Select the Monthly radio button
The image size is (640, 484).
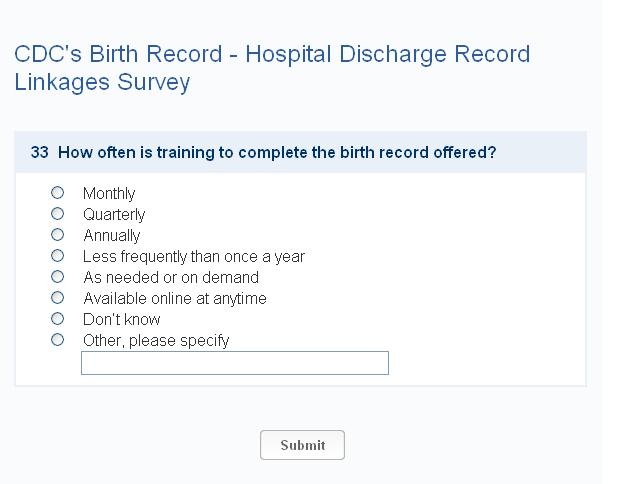click(58, 193)
